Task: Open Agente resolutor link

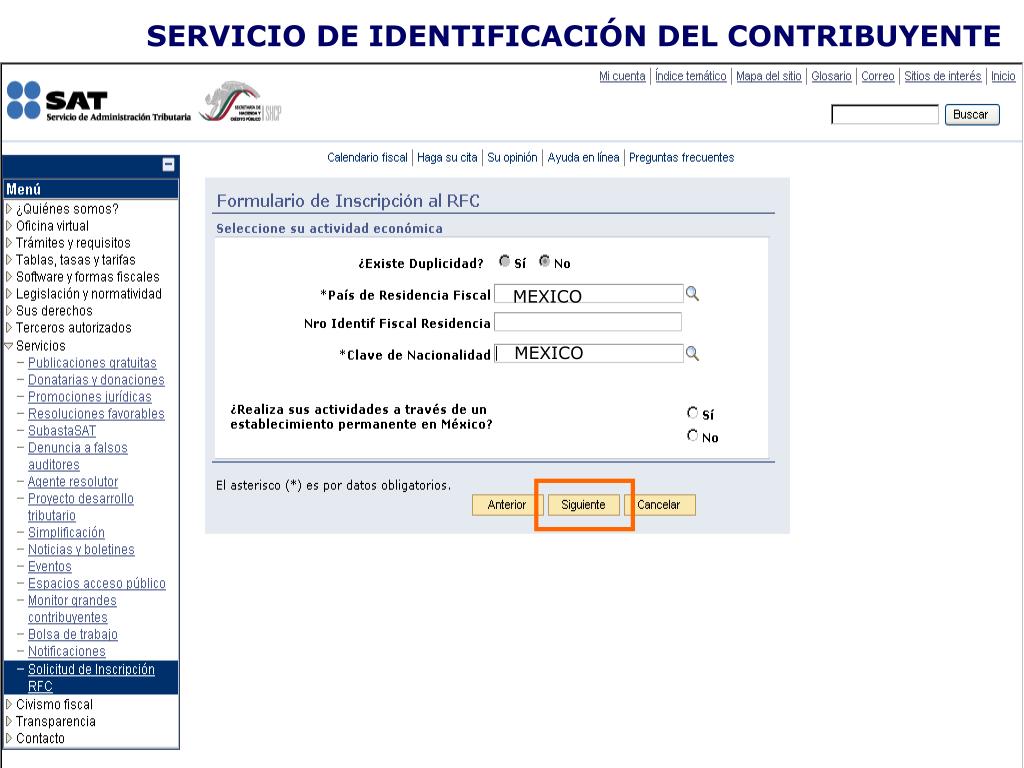Action: [x=72, y=482]
